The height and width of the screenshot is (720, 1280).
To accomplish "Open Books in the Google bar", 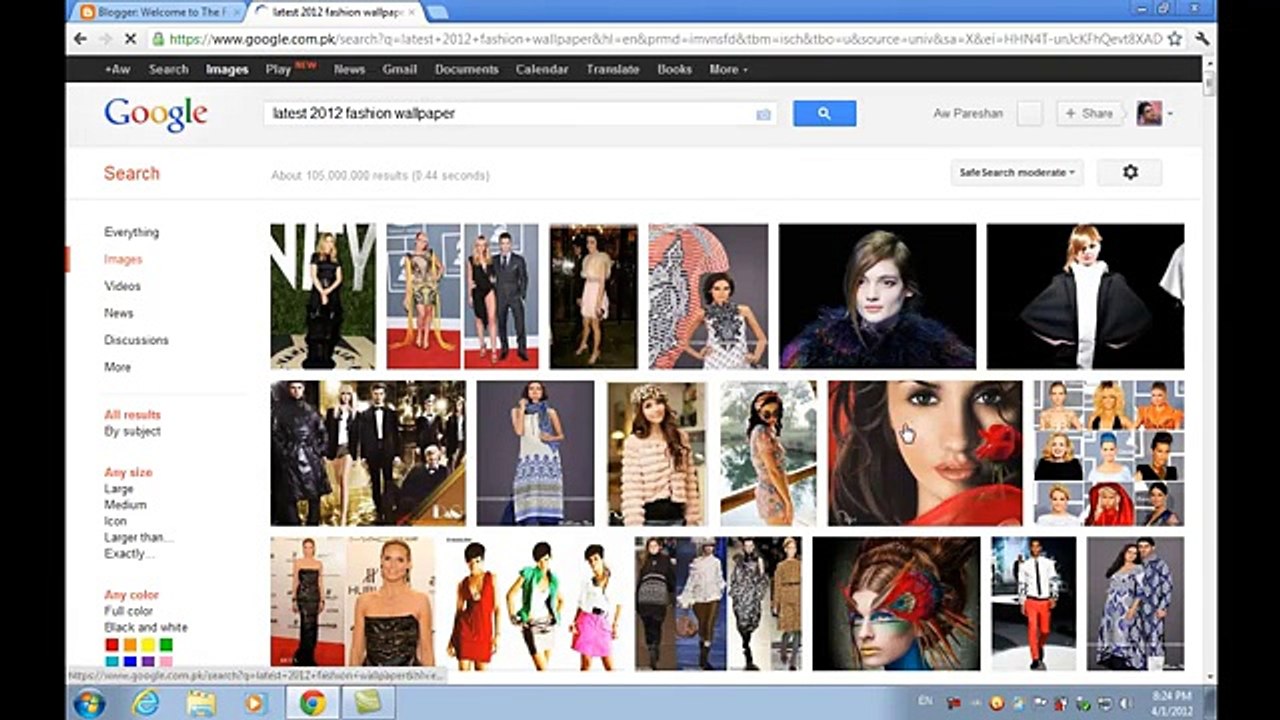I will [674, 69].
